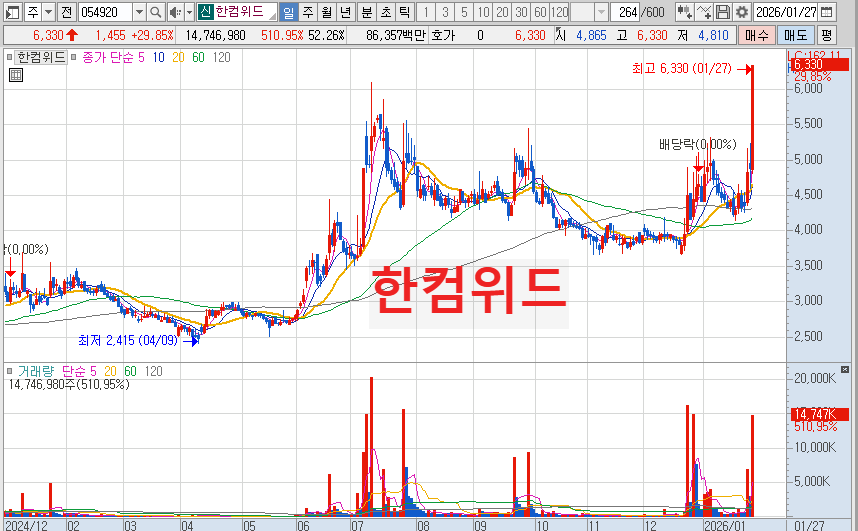
Task: Click the 전 button in toolbar
Action: [66, 11]
